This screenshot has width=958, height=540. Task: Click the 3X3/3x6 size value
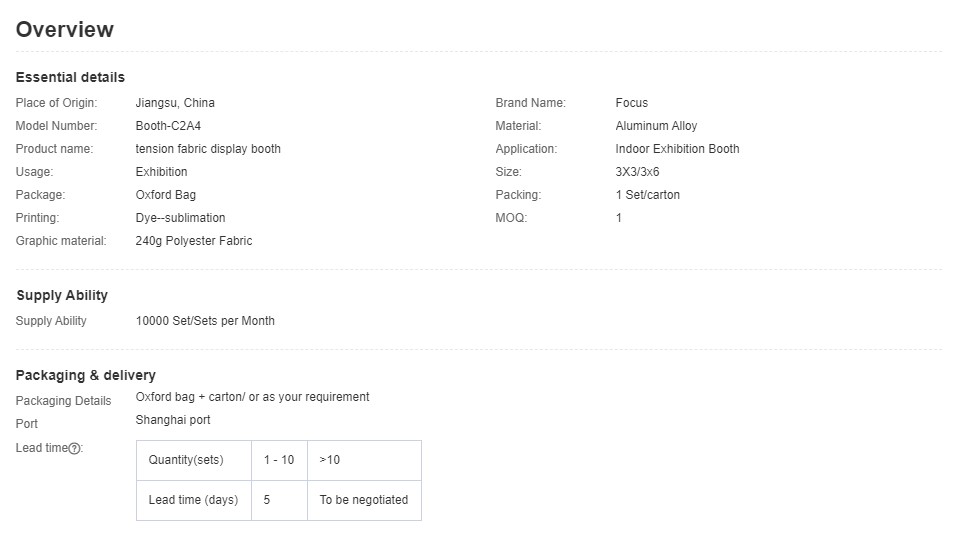coord(637,172)
